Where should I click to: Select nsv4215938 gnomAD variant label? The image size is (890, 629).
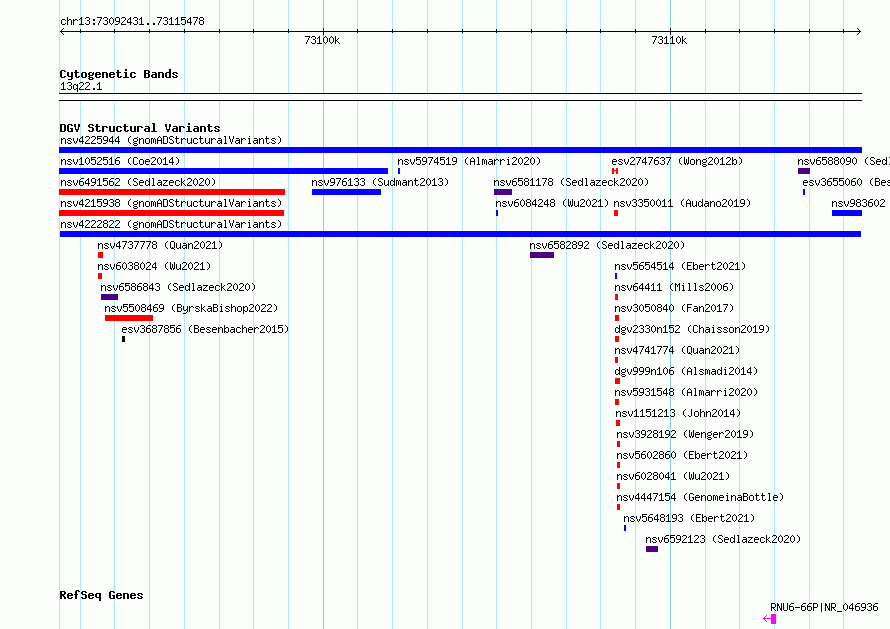tap(171, 203)
